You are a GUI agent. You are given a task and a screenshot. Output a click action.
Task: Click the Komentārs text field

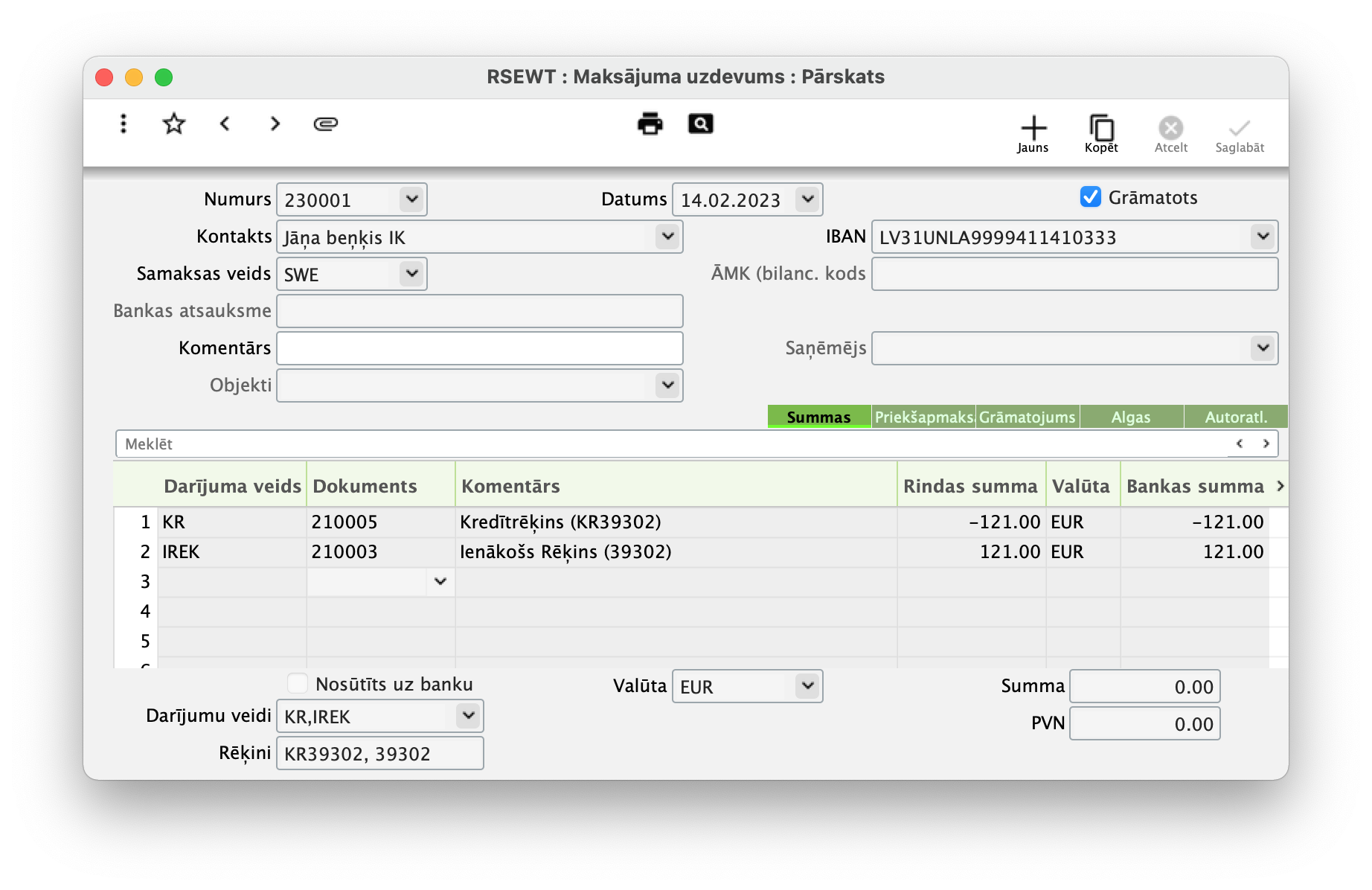click(479, 348)
